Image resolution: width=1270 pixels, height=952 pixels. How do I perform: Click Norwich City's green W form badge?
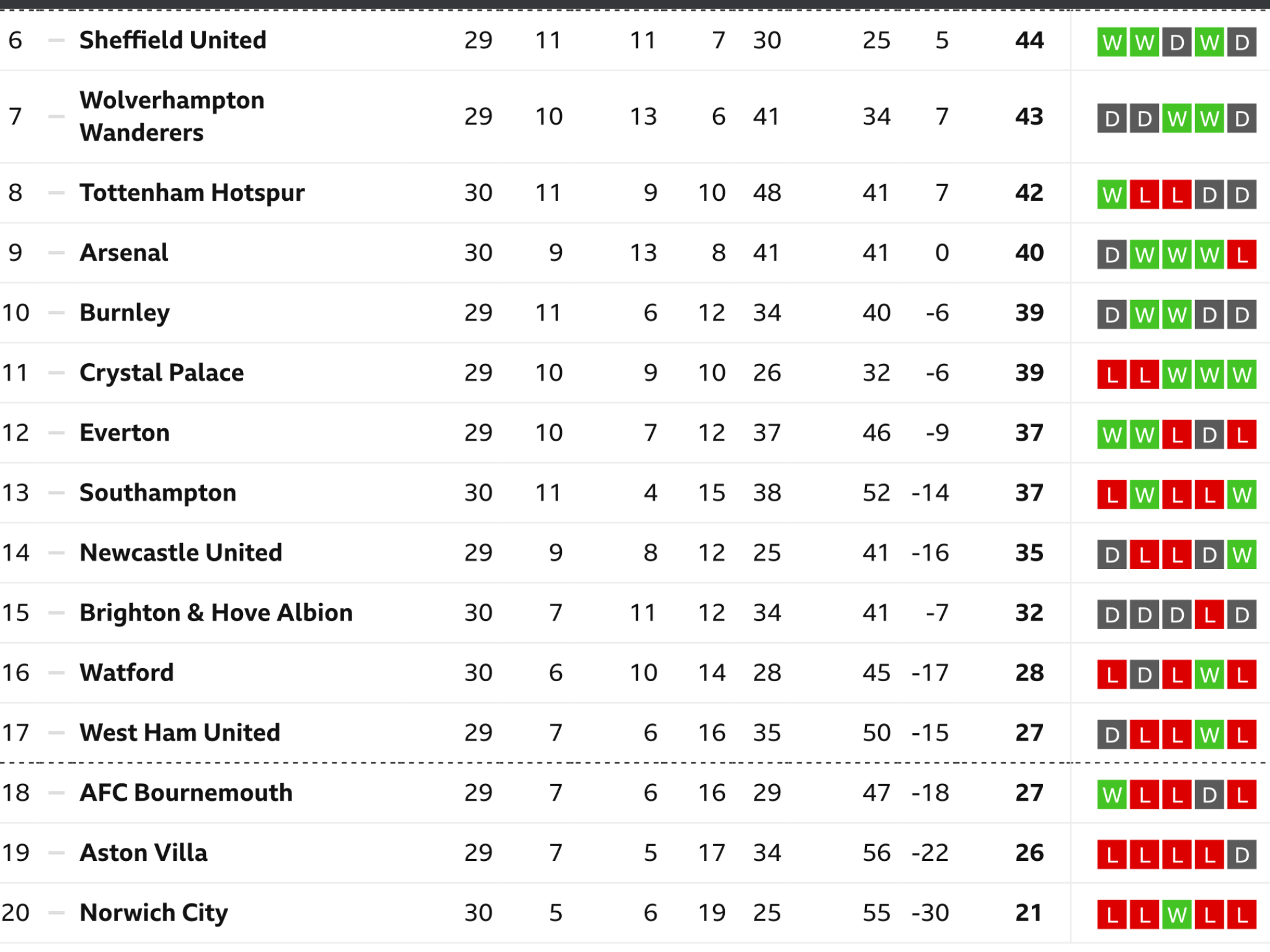click(x=1177, y=915)
